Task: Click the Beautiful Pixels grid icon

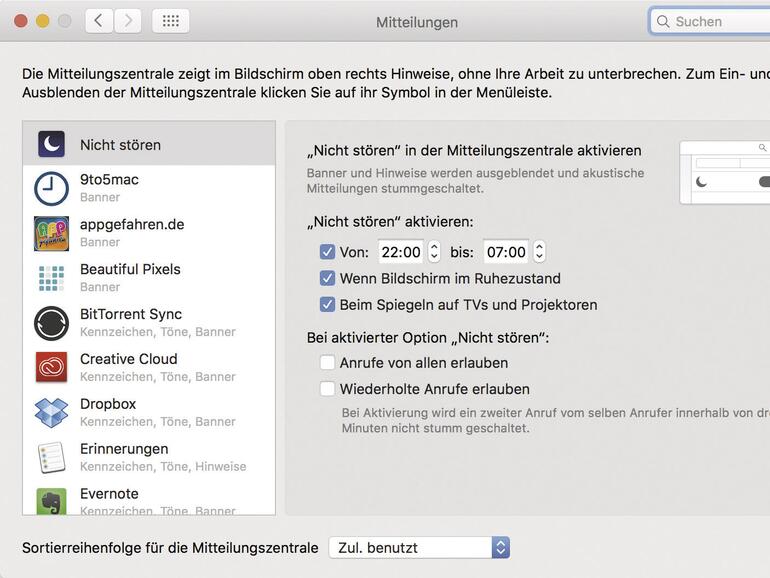Action: [x=51, y=278]
